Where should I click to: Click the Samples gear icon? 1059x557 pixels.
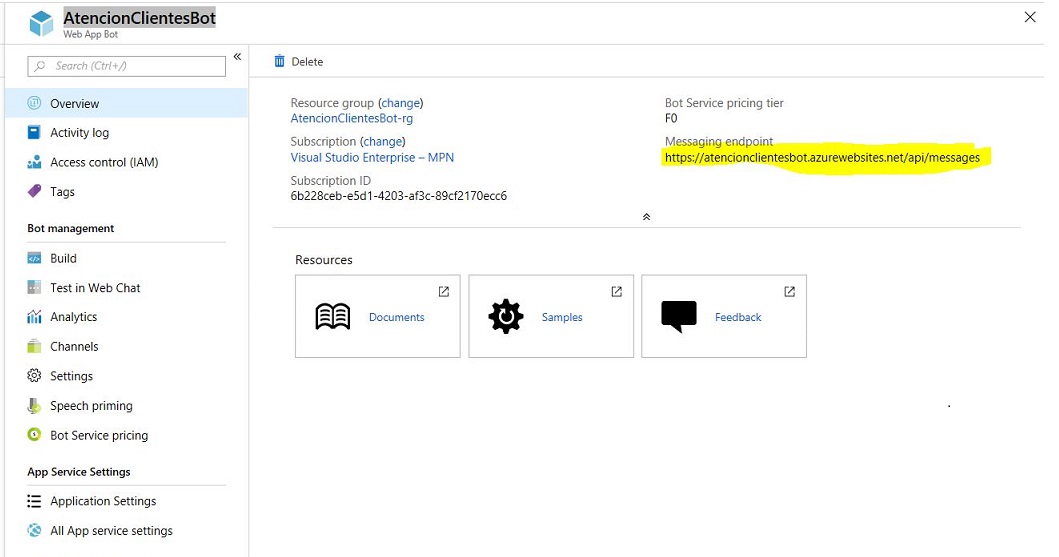point(506,316)
